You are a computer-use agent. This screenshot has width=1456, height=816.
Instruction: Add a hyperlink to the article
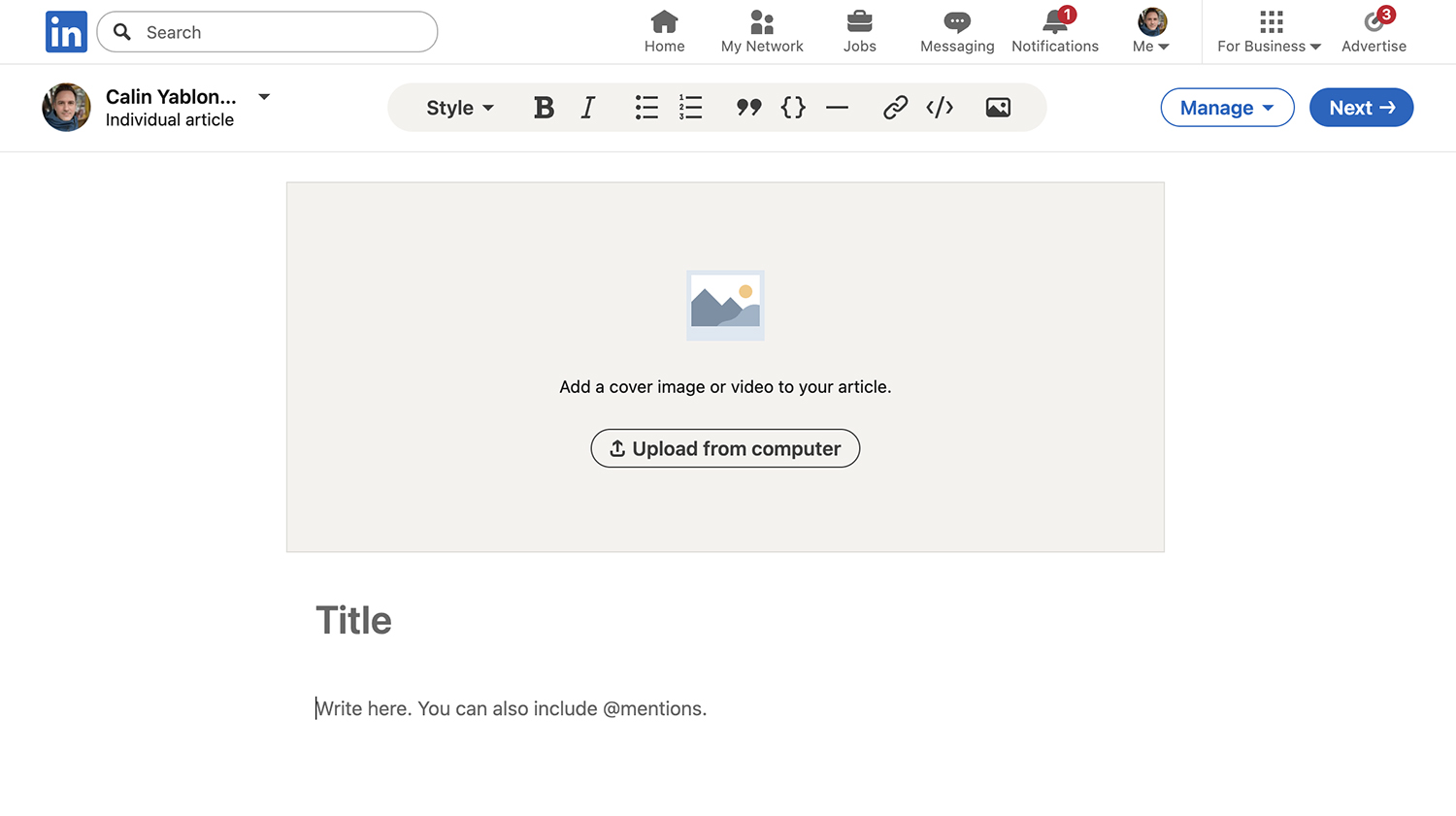click(895, 108)
